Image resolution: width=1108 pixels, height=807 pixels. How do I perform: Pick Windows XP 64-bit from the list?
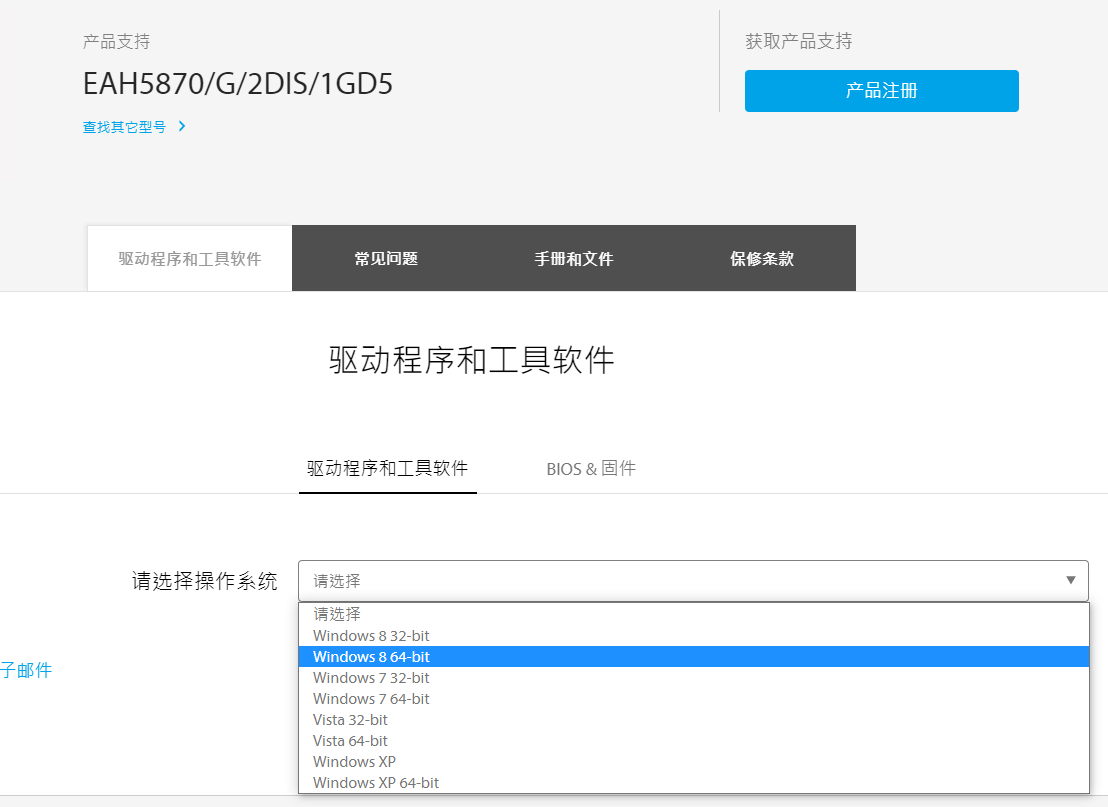[376, 783]
